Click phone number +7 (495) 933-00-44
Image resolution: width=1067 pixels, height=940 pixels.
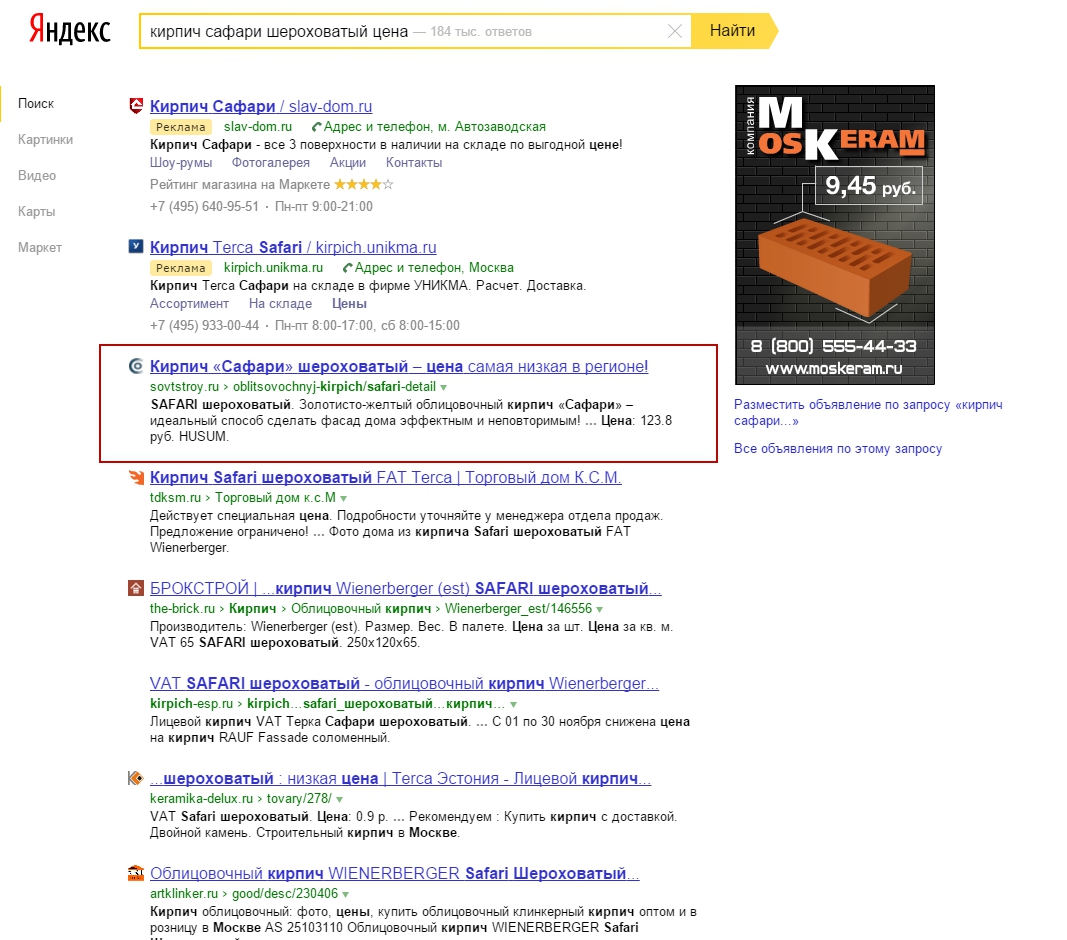204,325
